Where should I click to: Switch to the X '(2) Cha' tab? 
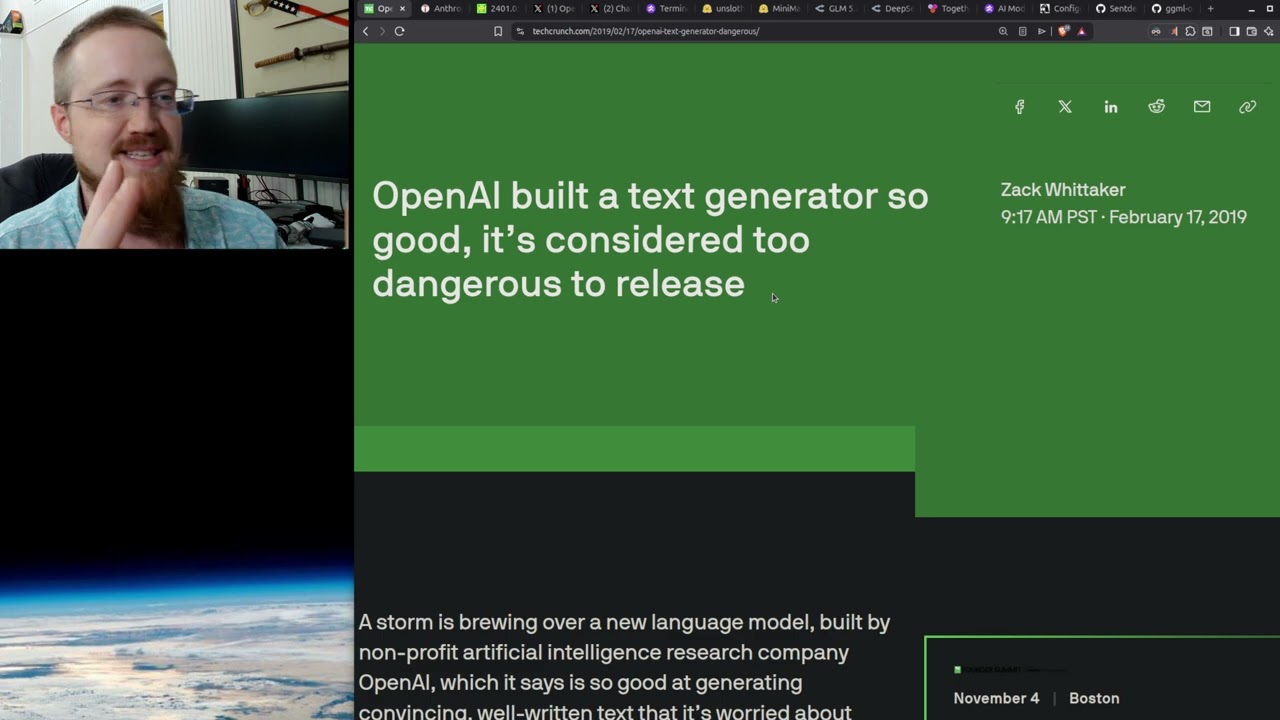click(610, 9)
